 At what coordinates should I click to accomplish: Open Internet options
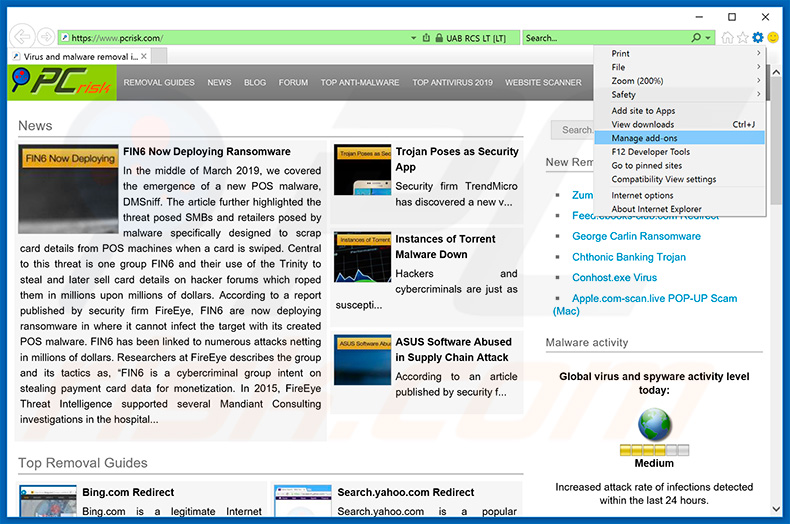(x=680, y=195)
